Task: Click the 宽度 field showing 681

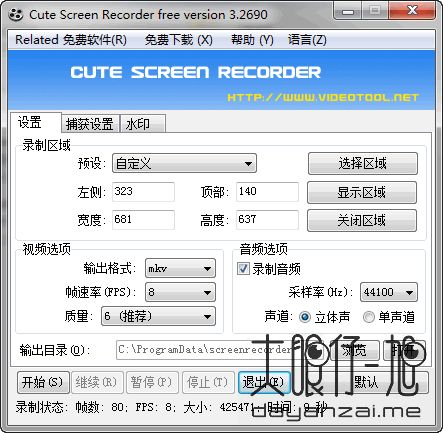Action: 143,220
